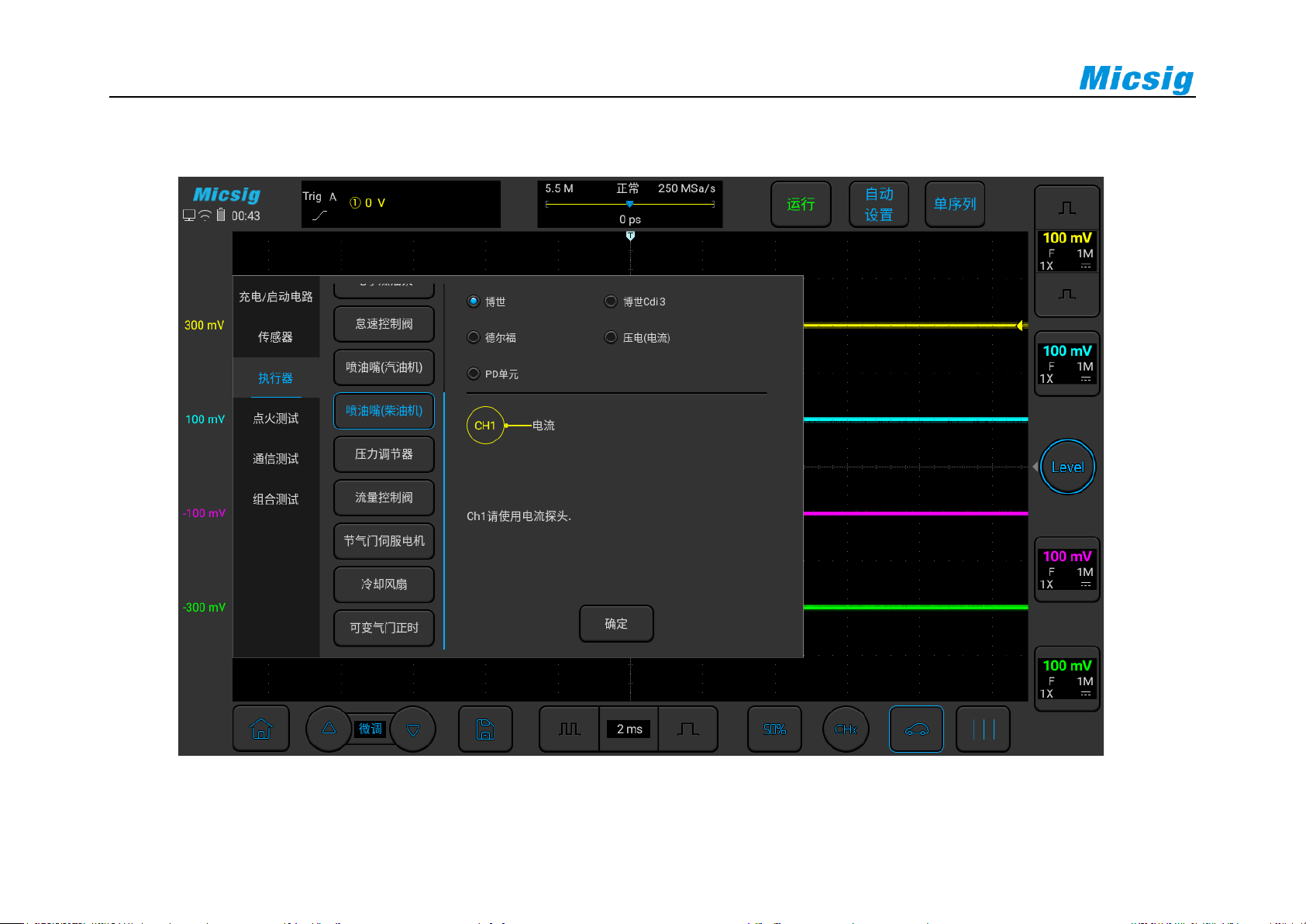Tap the battery status icon
This screenshot has height=924, width=1306.
coord(221,215)
